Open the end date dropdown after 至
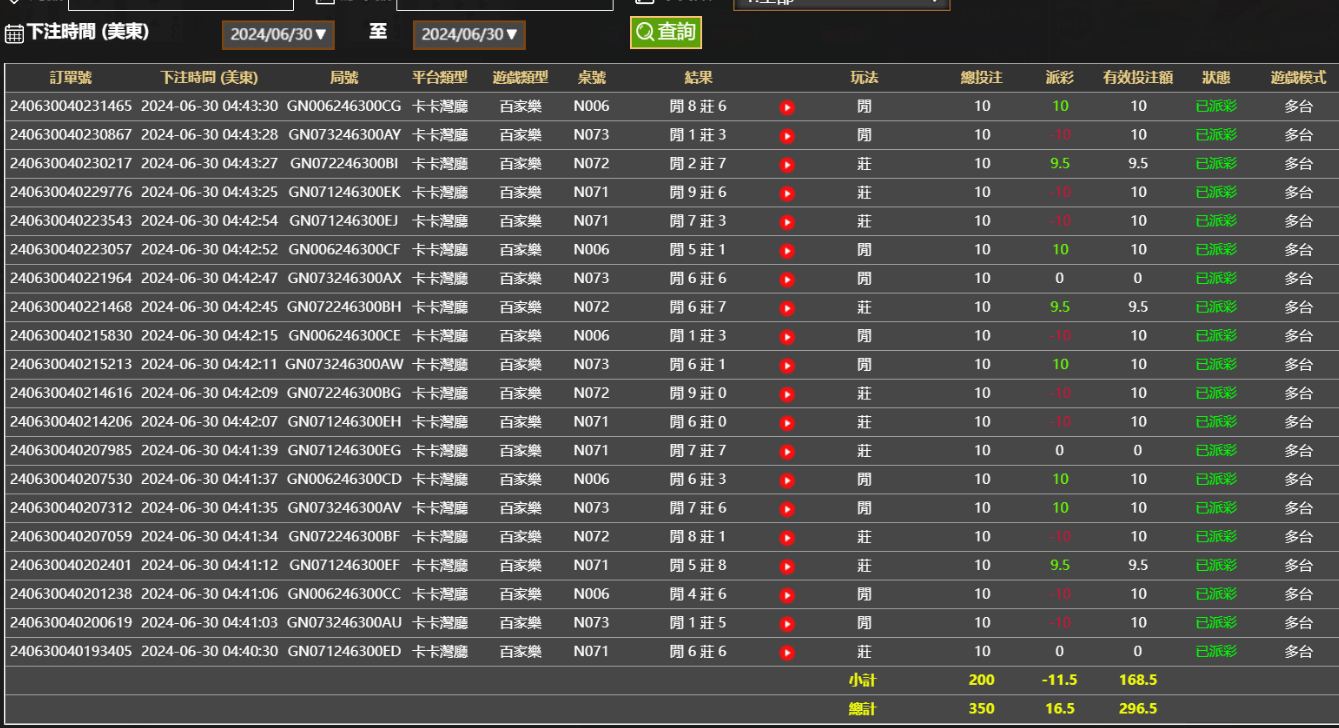 point(469,35)
